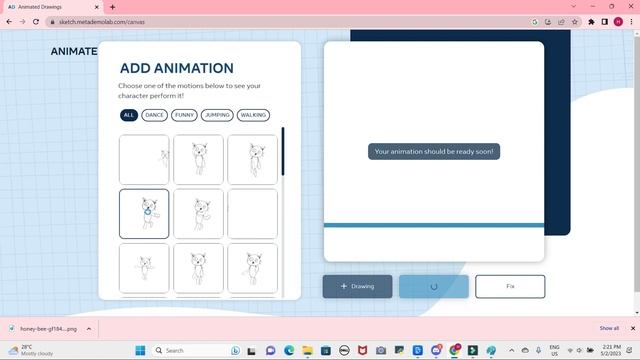Toggle the browser side panel
This screenshot has height=360, width=640.
(x=604, y=22)
